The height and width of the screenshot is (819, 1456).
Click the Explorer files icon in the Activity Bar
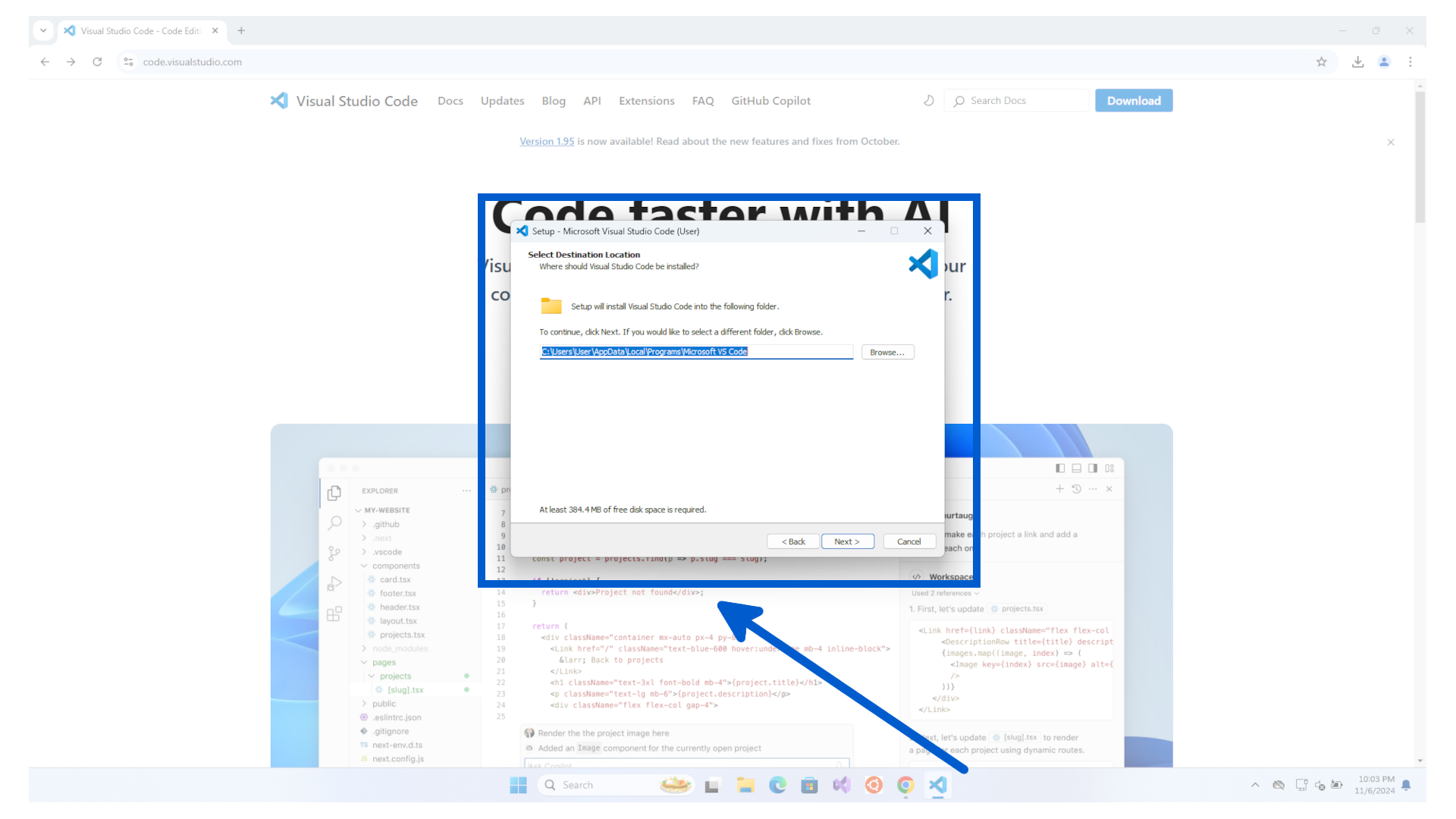coord(334,492)
